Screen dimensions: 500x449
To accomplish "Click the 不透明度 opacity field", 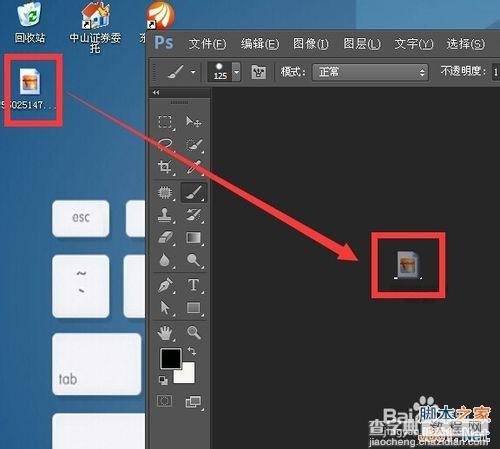I will click(x=496, y=72).
